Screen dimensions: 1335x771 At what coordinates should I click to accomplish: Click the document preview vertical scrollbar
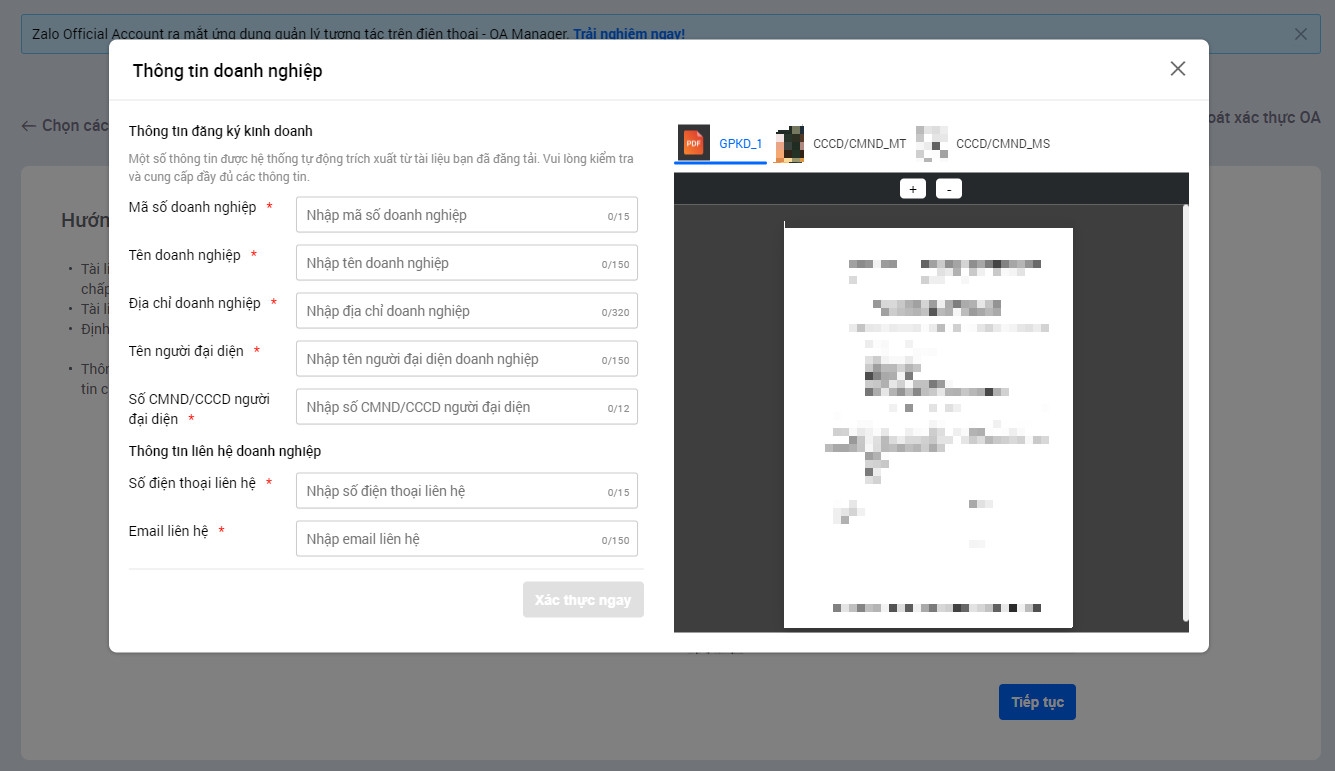pos(1185,412)
